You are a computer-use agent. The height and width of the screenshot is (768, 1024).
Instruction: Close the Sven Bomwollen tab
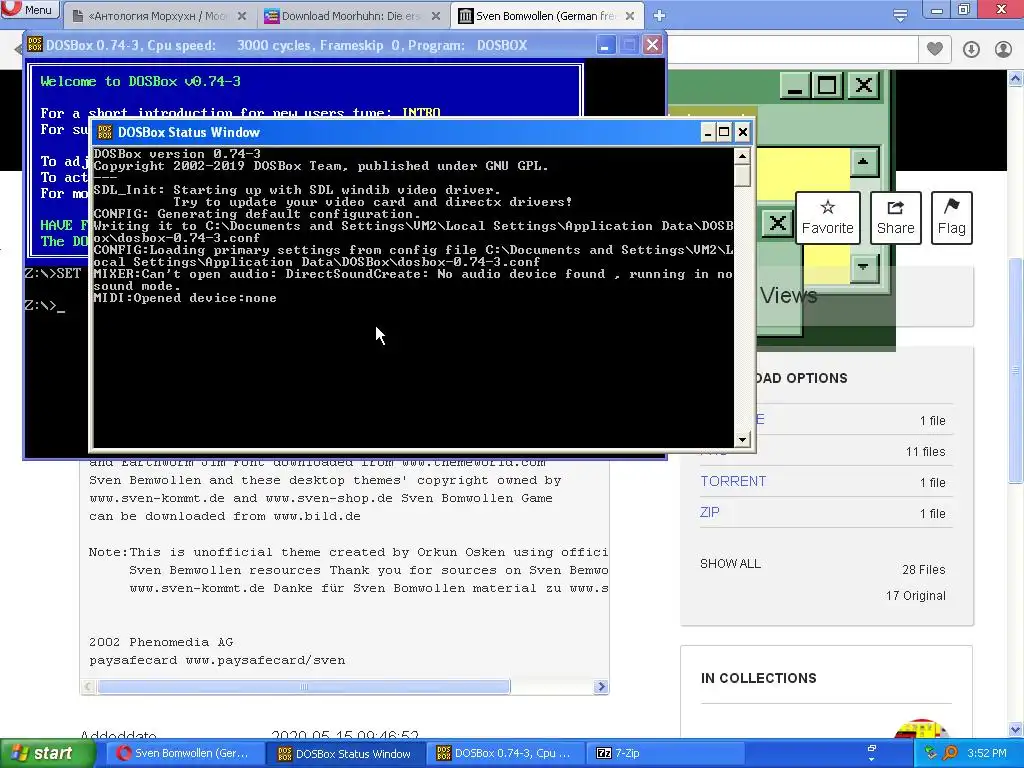pos(630,16)
